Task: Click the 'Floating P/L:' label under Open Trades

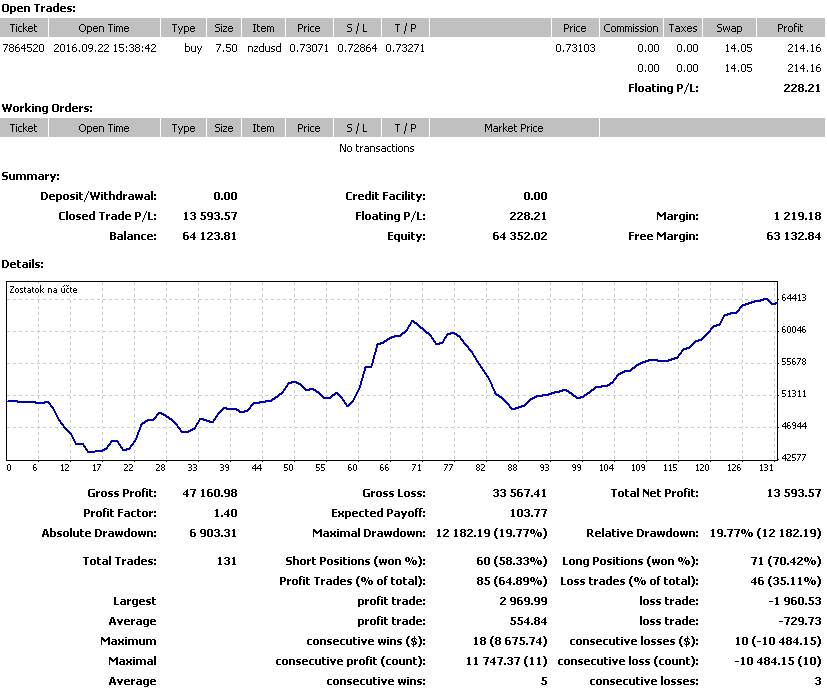Action: tap(663, 88)
